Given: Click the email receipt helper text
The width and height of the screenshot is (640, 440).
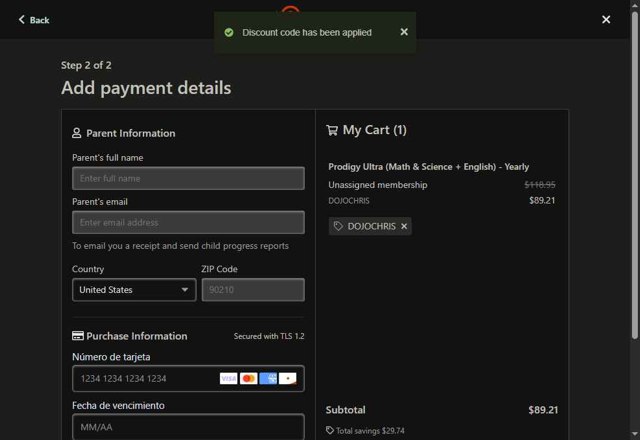Looking at the screenshot, I should coord(180,246).
